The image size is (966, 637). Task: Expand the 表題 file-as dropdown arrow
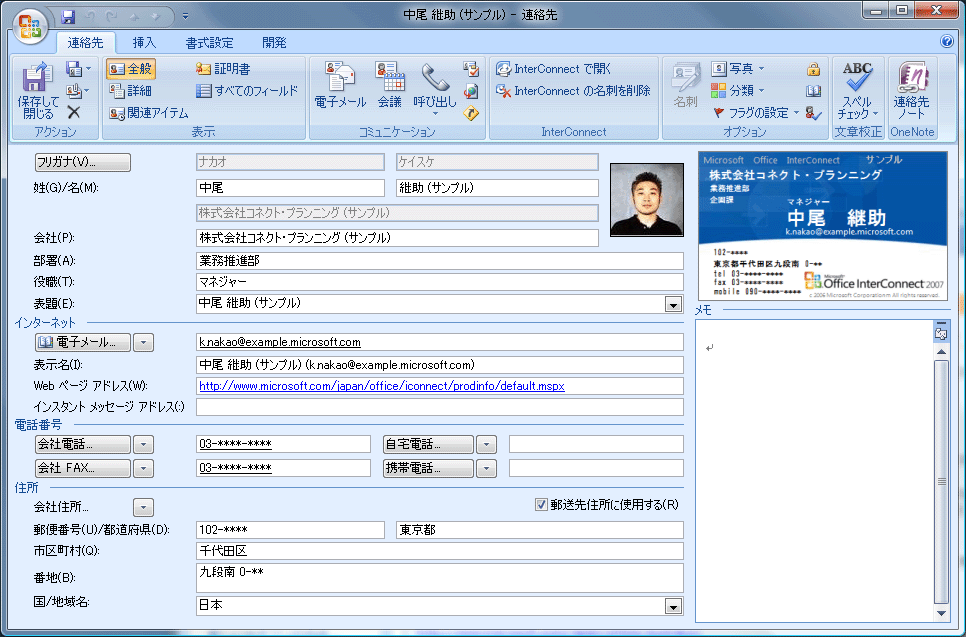point(673,304)
